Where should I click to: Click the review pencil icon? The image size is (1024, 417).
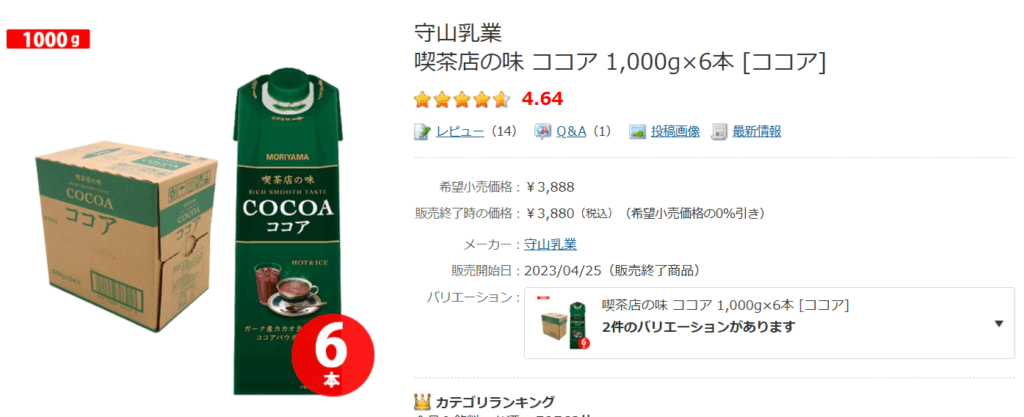click(423, 131)
